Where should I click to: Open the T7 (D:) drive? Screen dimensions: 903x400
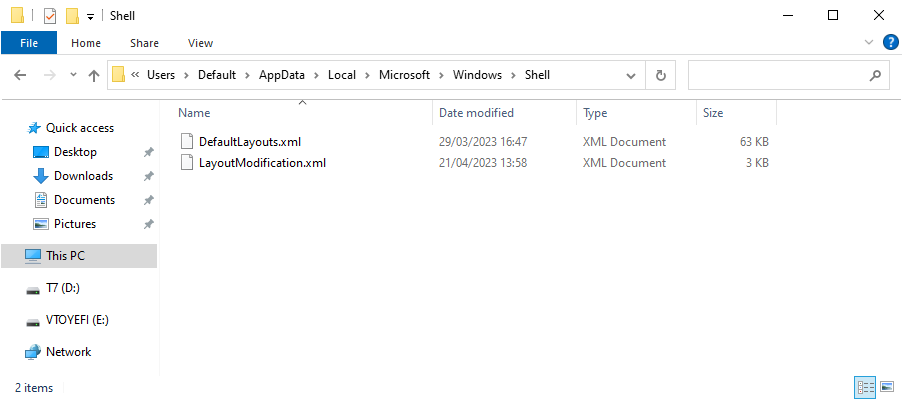tap(63, 288)
